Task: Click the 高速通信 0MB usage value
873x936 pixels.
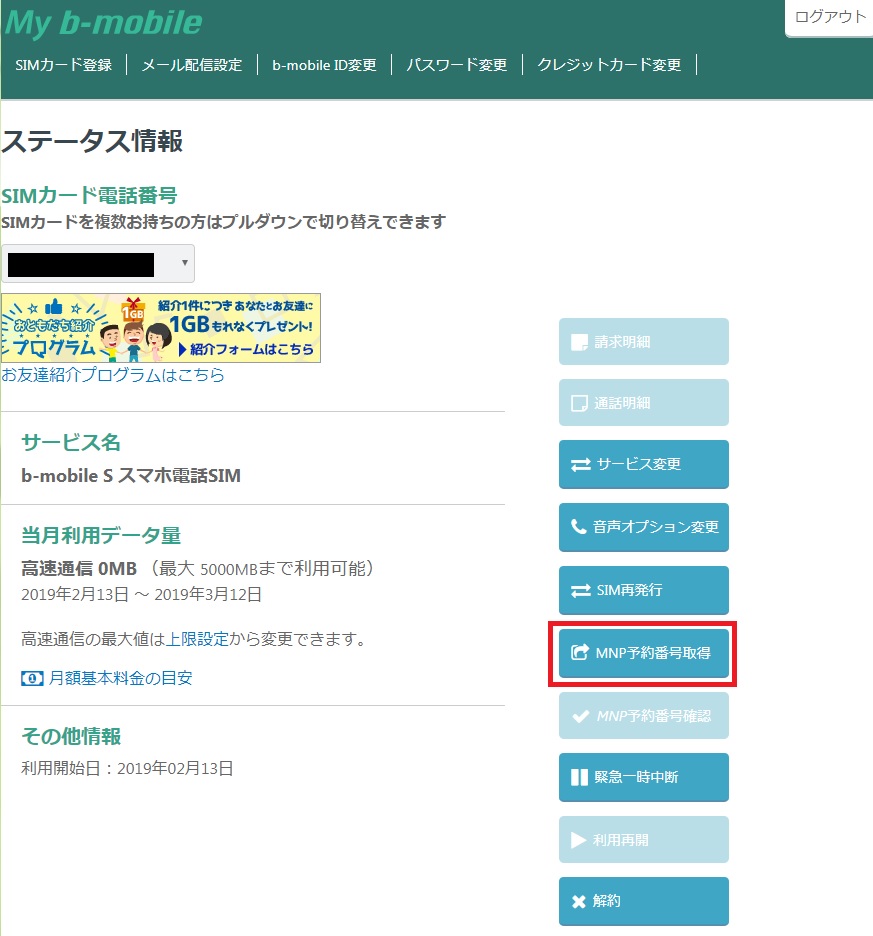Action: click(x=79, y=568)
